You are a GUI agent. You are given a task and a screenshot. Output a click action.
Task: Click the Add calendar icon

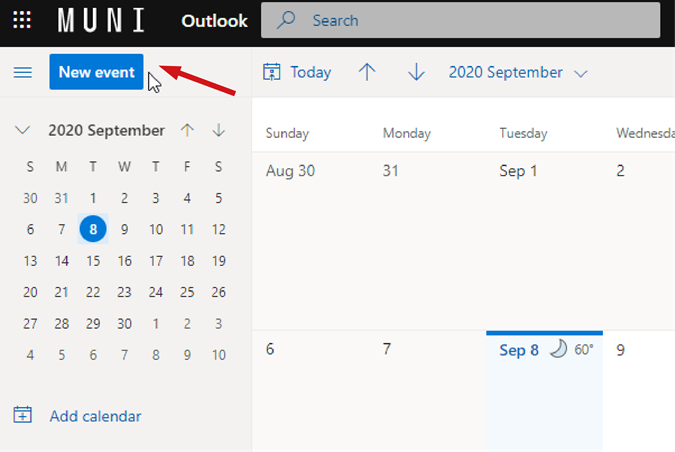tap(23, 415)
